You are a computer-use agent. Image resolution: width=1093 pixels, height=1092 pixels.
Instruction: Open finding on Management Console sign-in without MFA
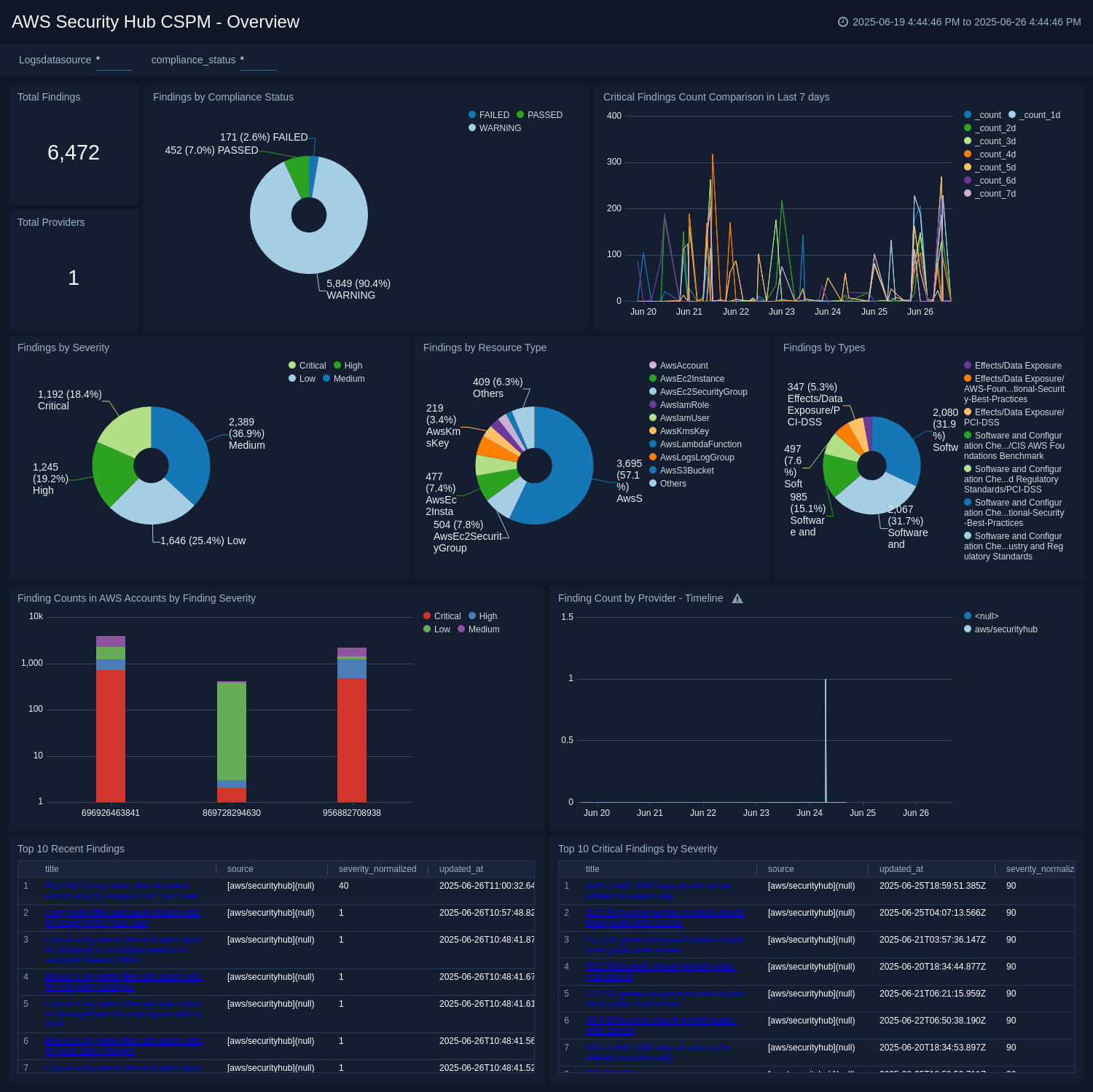(x=123, y=1014)
